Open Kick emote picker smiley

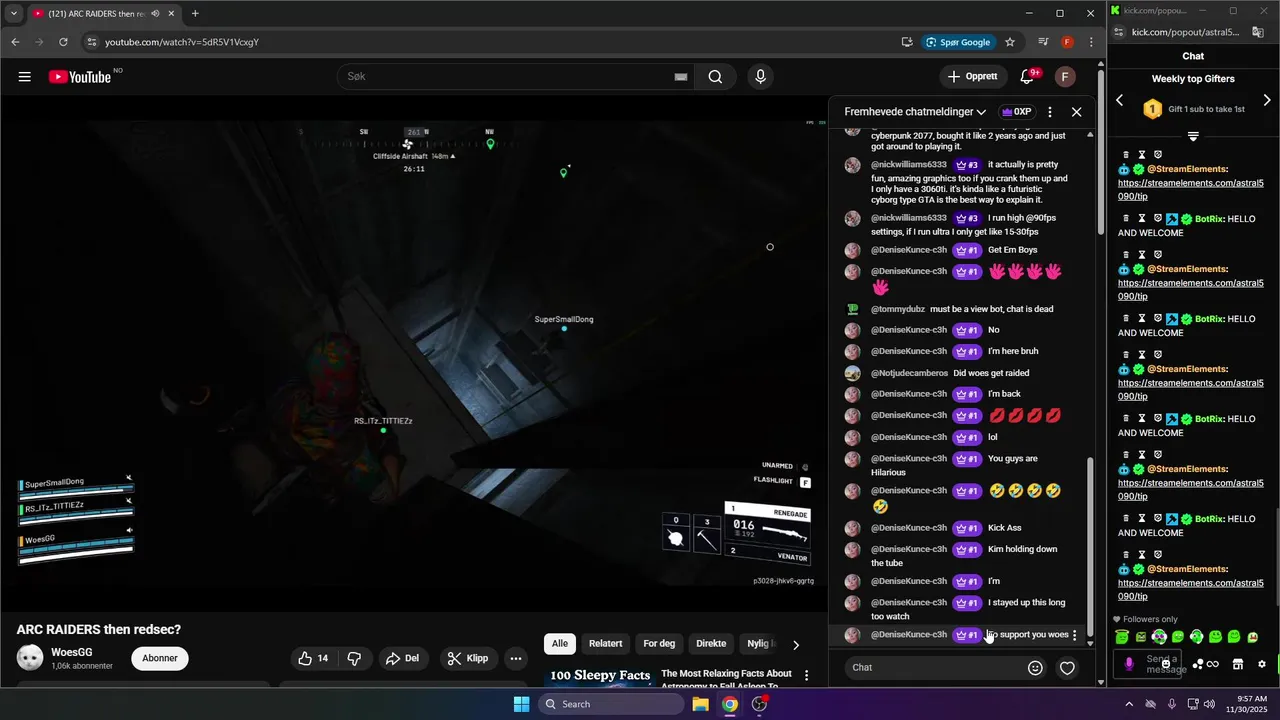1166,664
